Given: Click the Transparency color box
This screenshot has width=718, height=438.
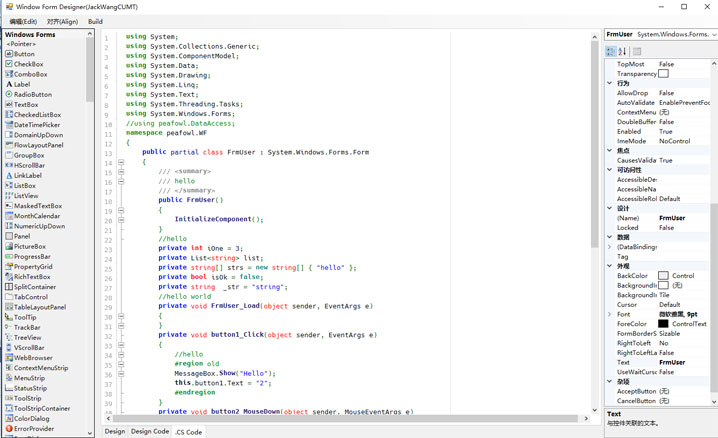Looking at the screenshot, I should point(663,74).
